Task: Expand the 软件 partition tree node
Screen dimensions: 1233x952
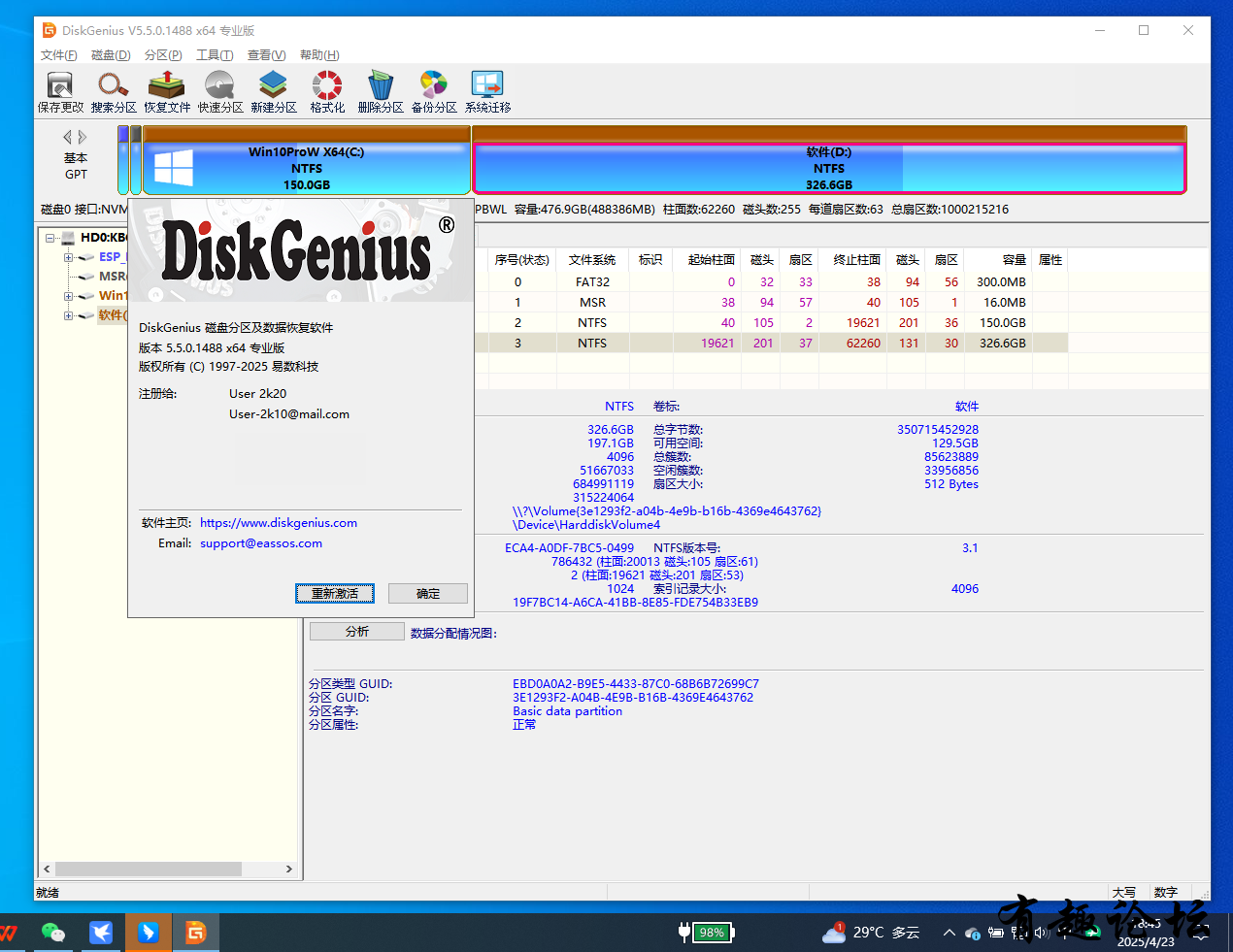Action: point(69,315)
